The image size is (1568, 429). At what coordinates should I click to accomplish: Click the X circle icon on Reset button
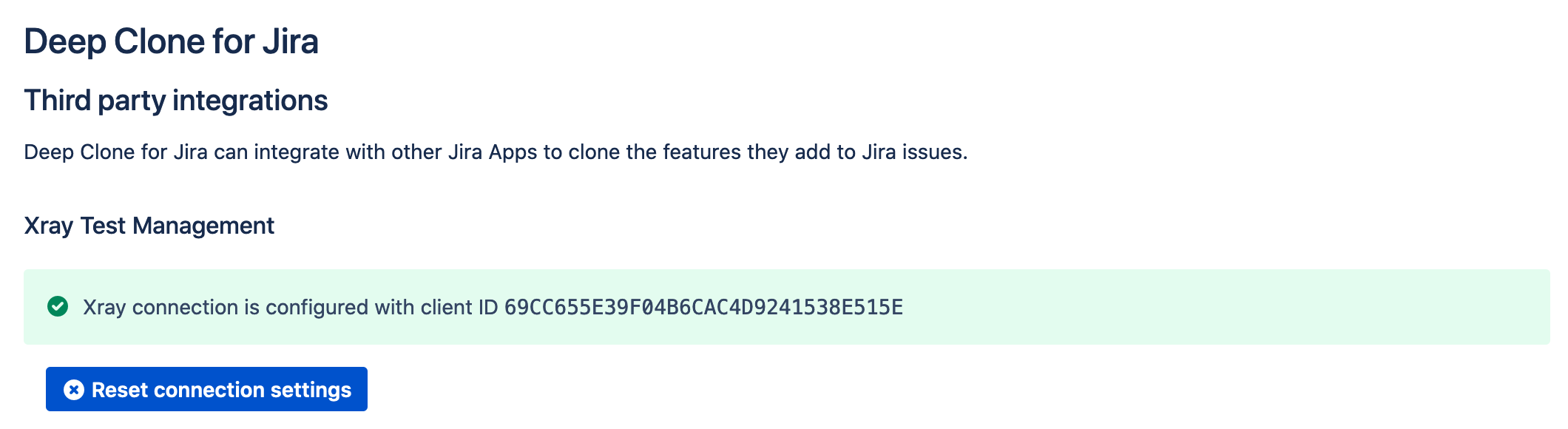click(x=74, y=390)
